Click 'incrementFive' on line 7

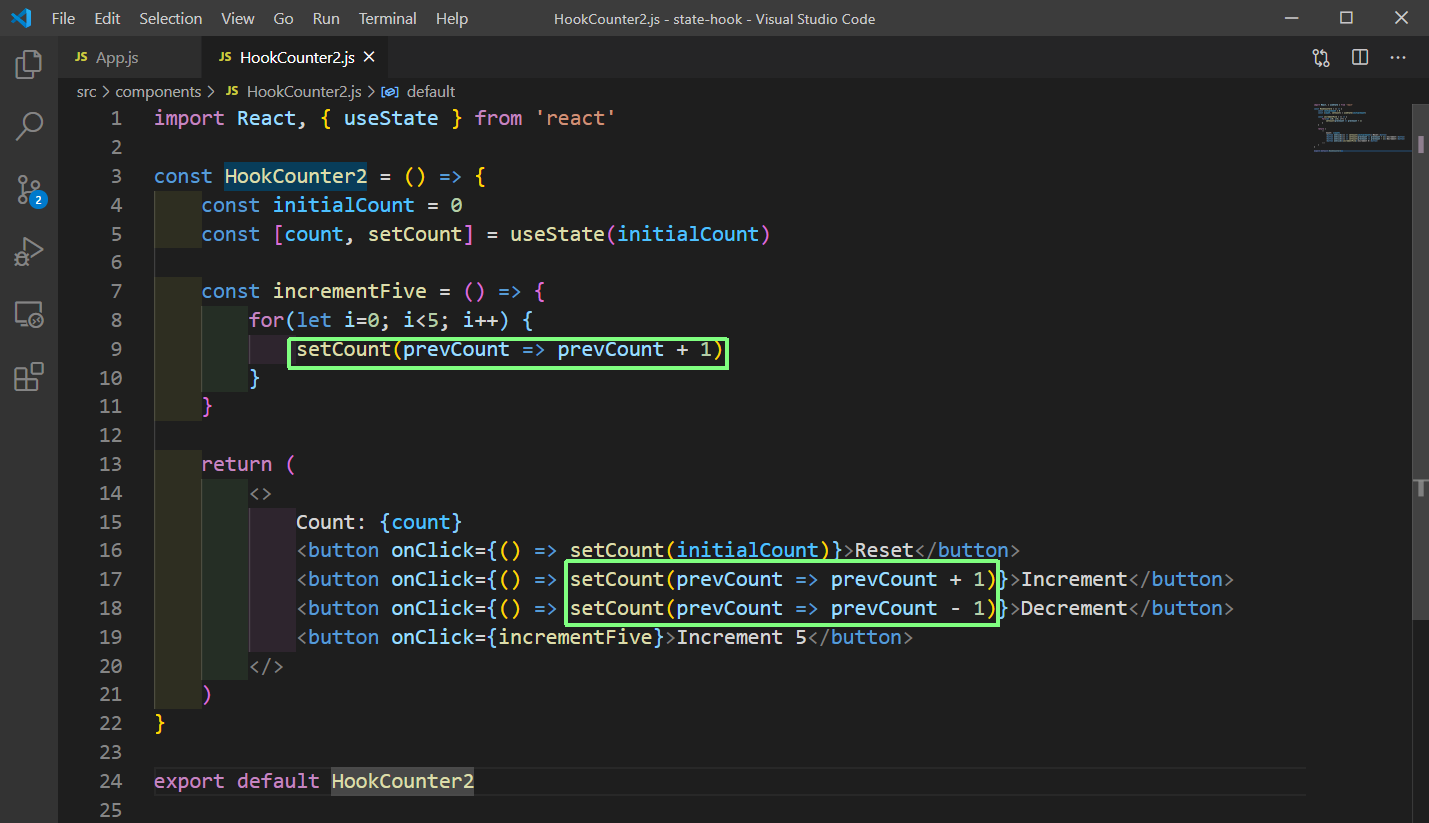350,292
